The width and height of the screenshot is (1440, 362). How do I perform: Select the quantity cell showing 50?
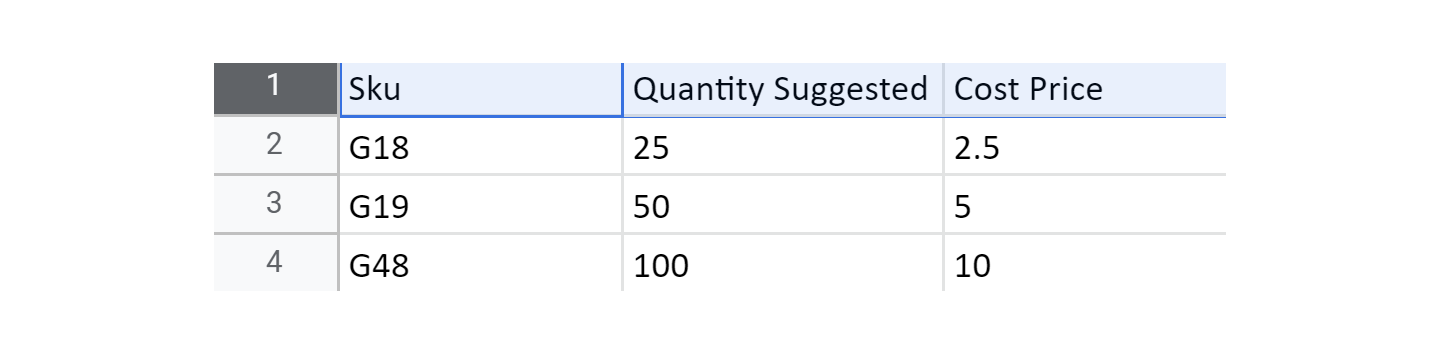tap(783, 205)
